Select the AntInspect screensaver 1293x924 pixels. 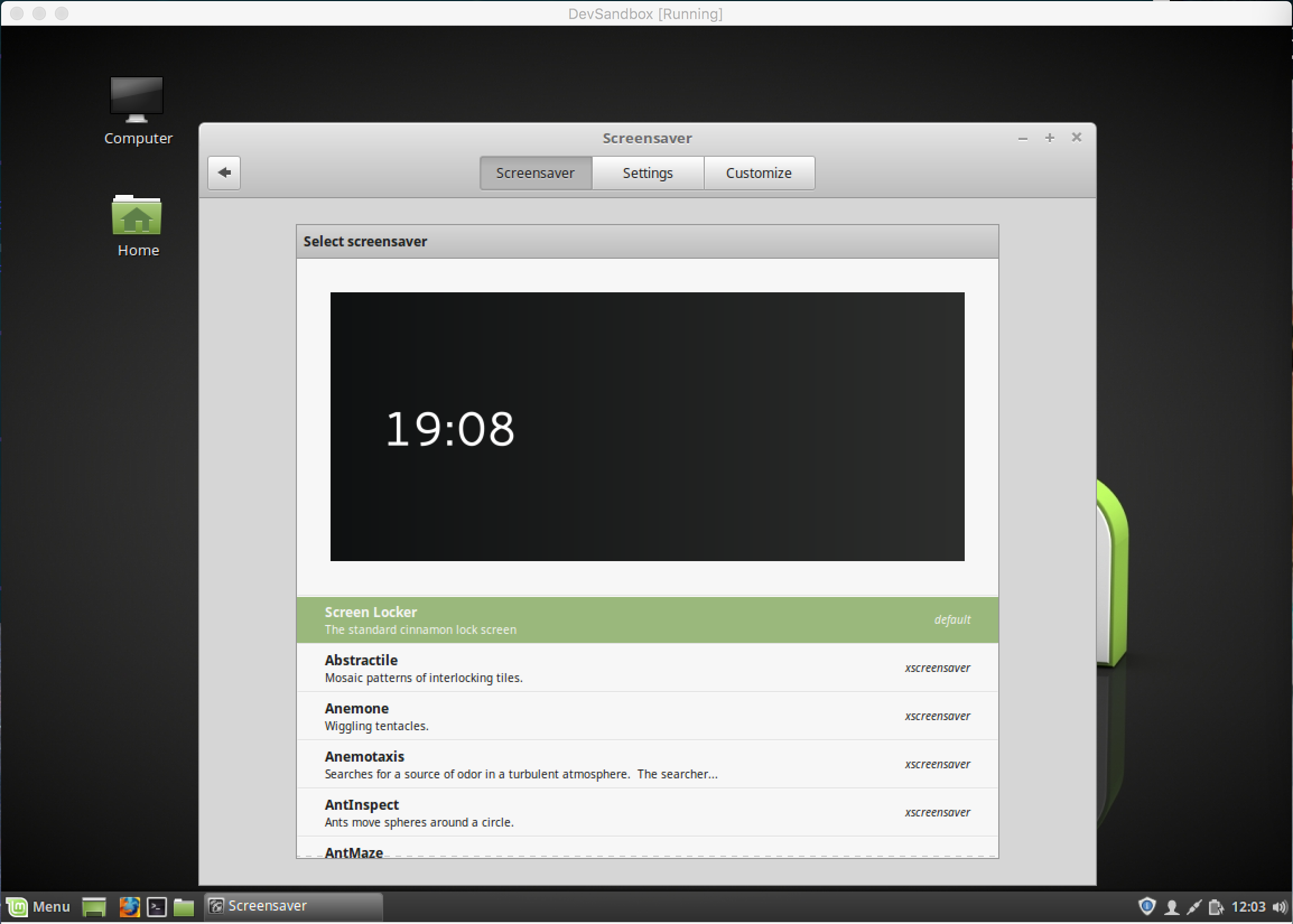pos(647,813)
